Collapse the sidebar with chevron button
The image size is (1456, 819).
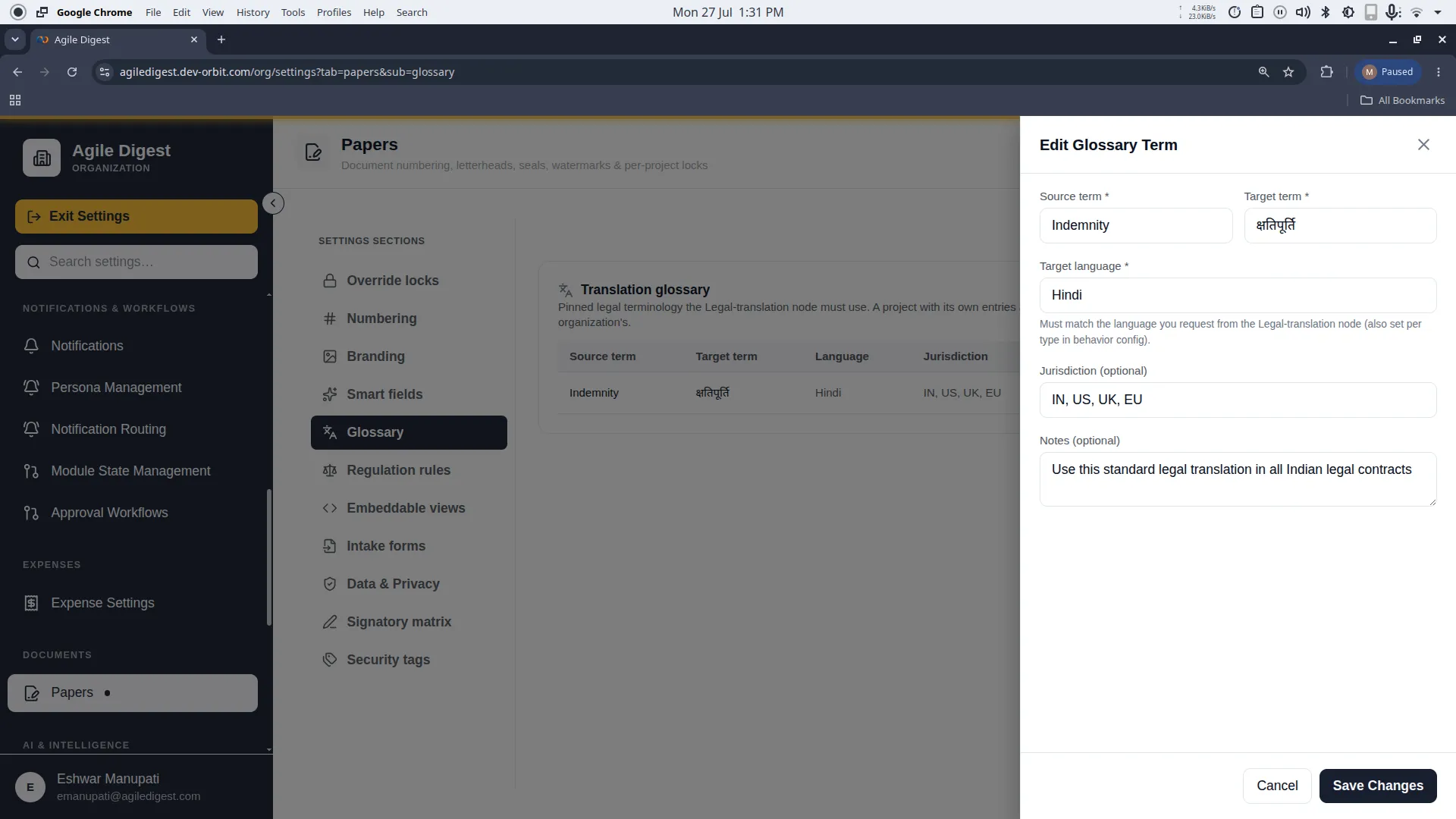coord(273,203)
